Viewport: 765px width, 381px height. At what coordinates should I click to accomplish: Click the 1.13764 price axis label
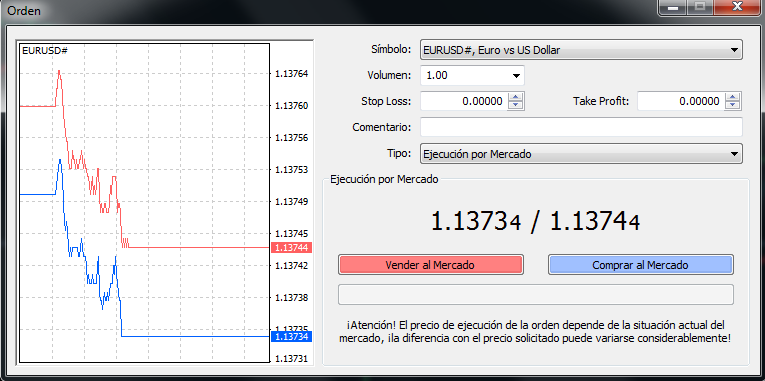coord(291,74)
